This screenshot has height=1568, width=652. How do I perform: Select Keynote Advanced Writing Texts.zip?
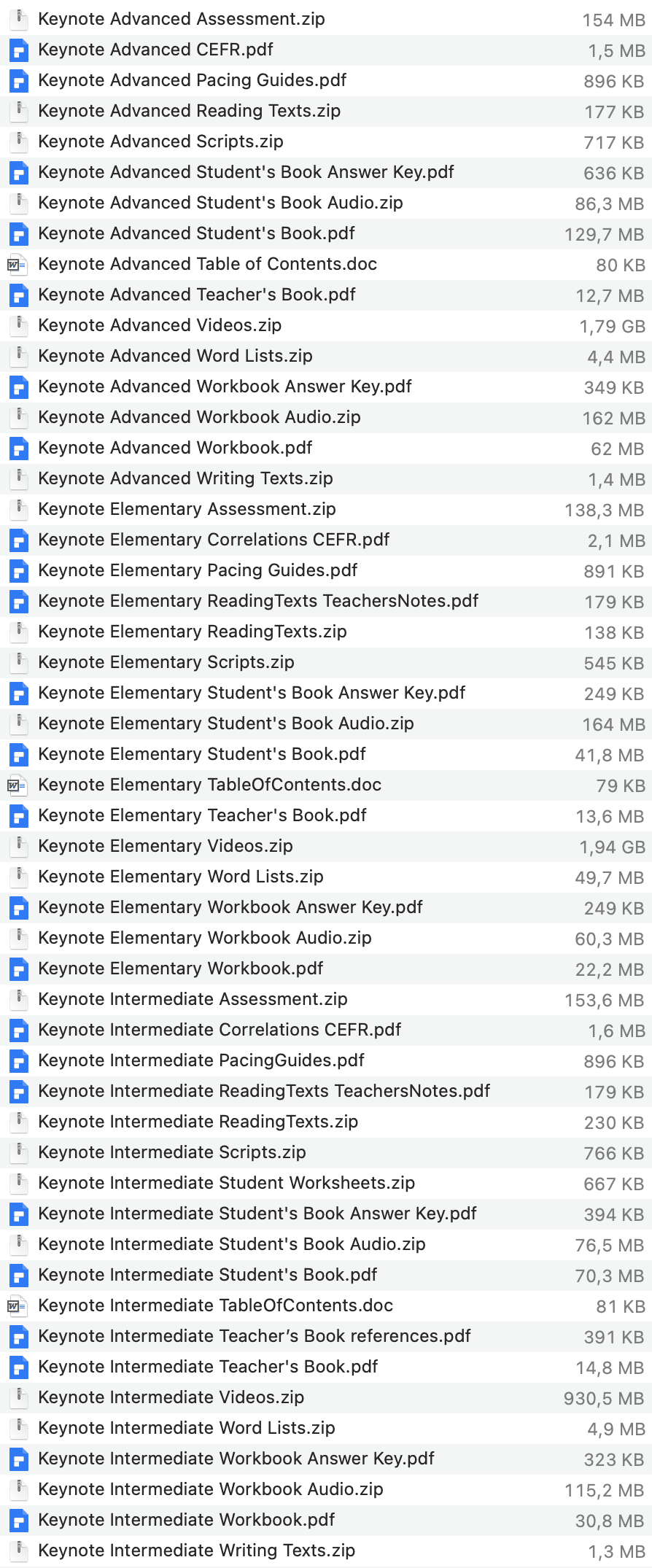tap(185, 478)
